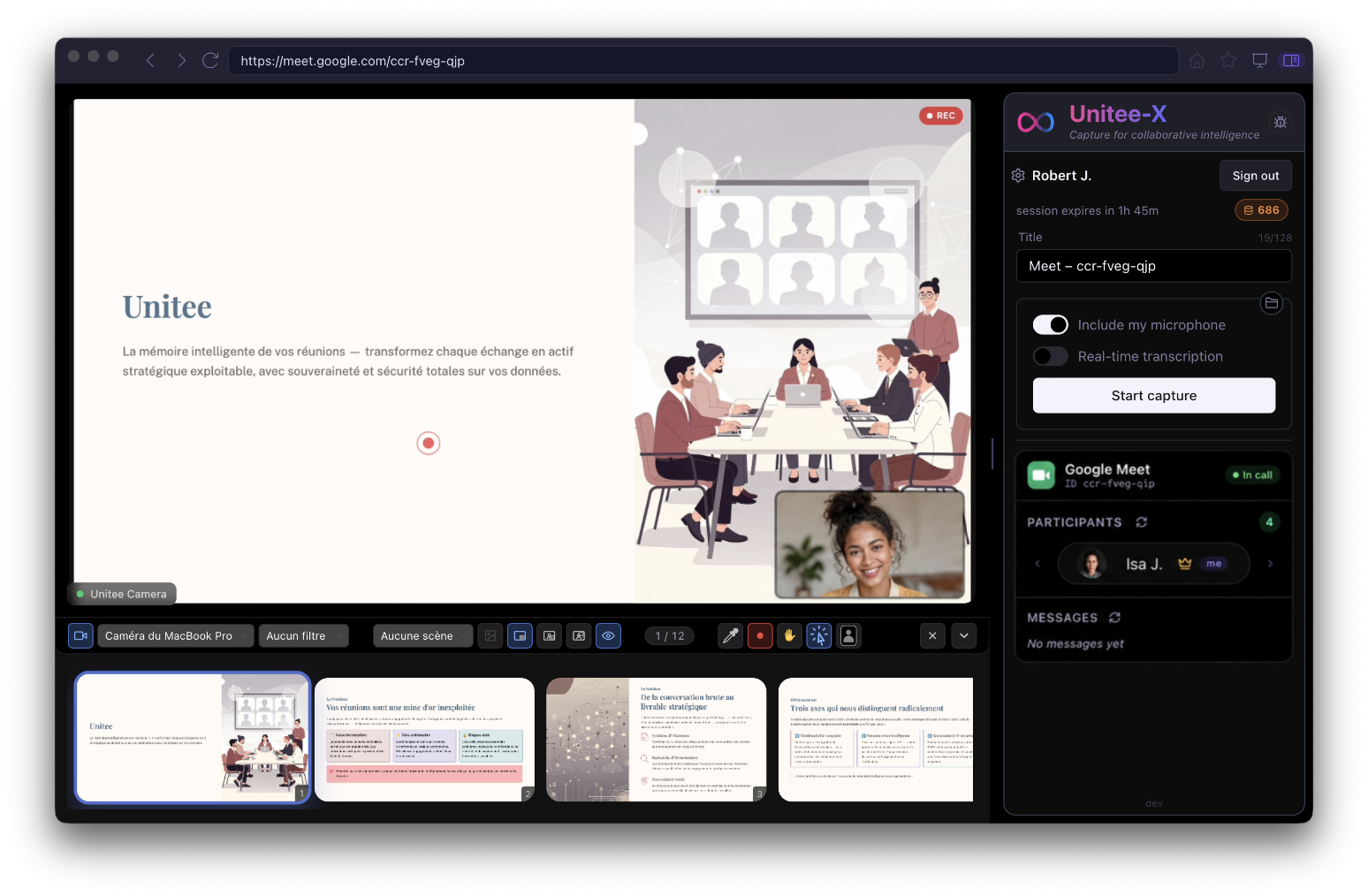Open settings gear next to Robert J.
This screenshot has height=896, width=1368.
(1018, 176)
